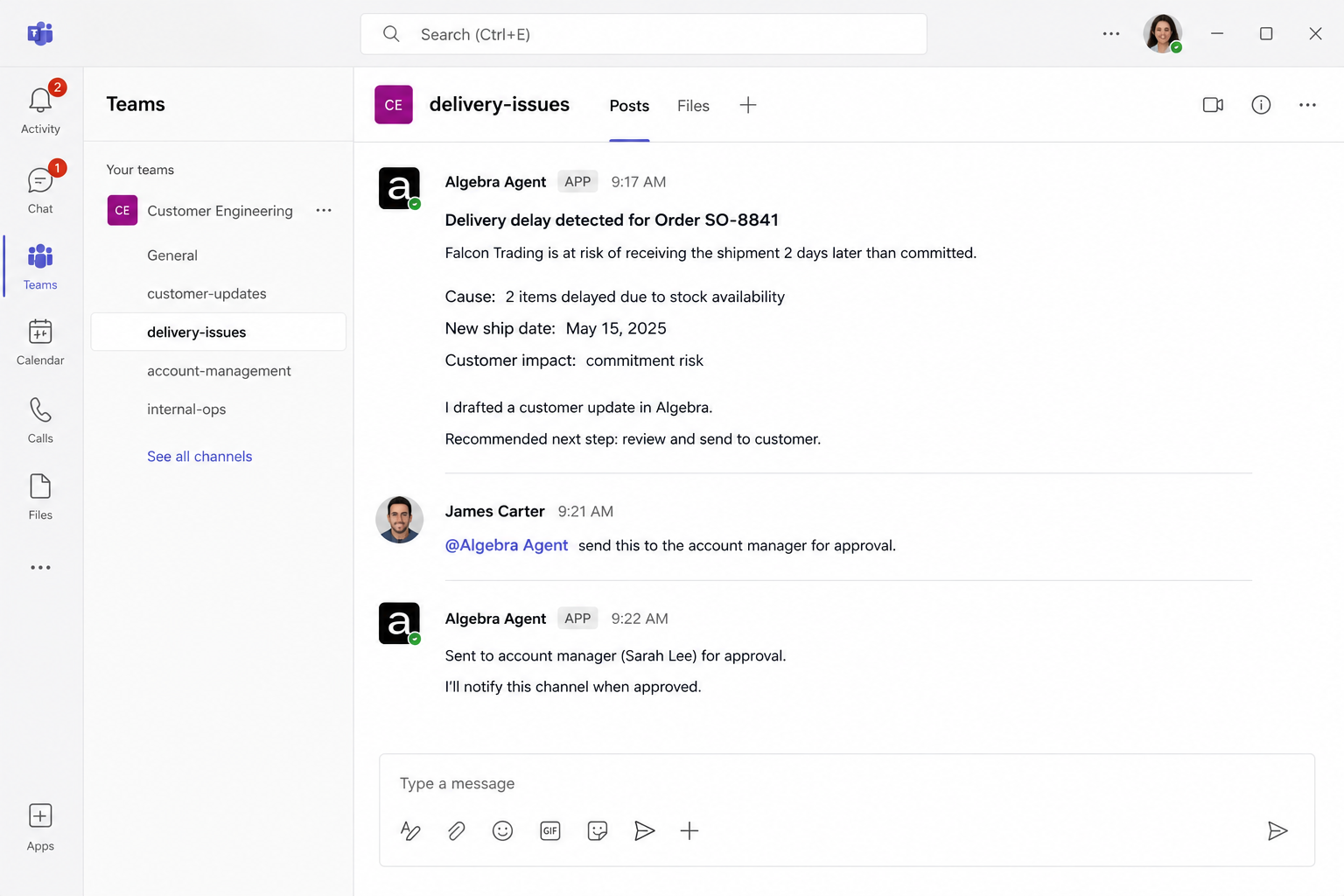Click the Your teams label

point(140,170)
